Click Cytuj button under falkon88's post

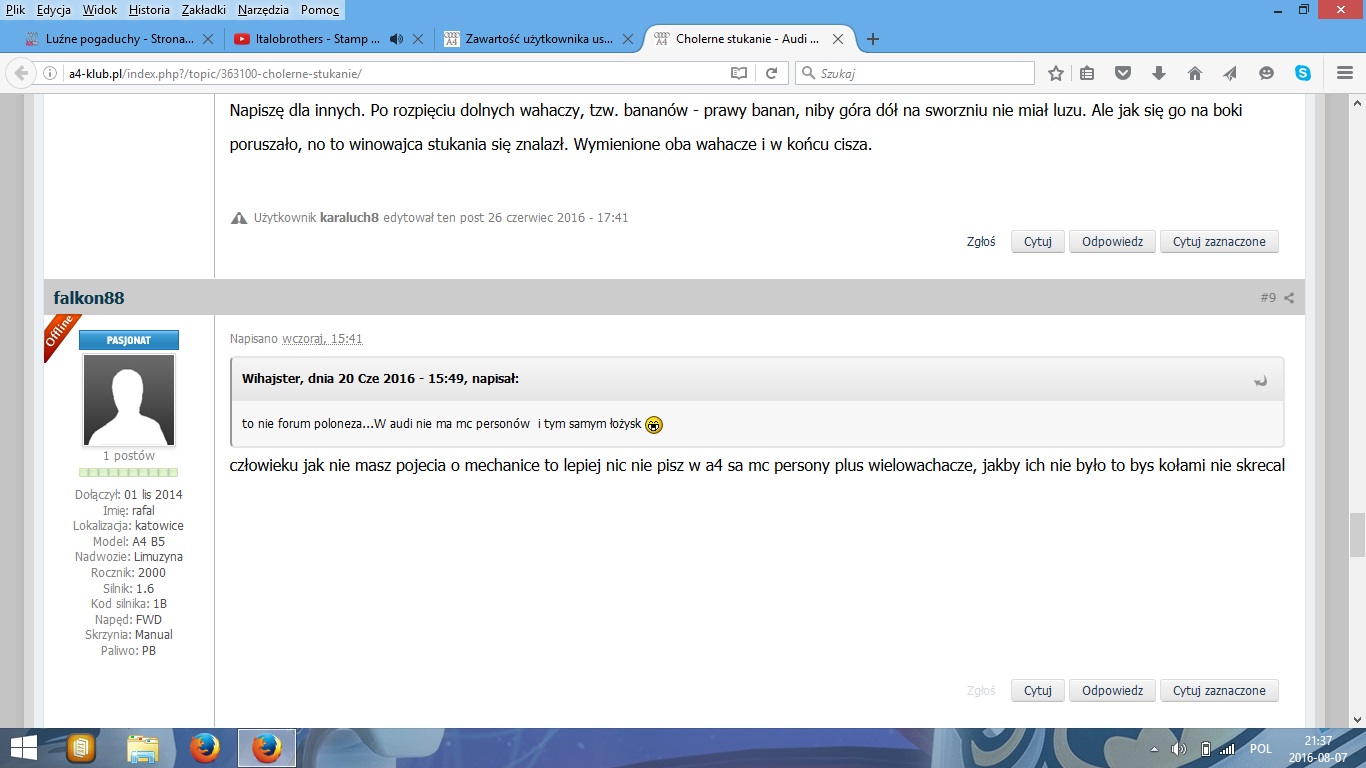point(1037,690)
